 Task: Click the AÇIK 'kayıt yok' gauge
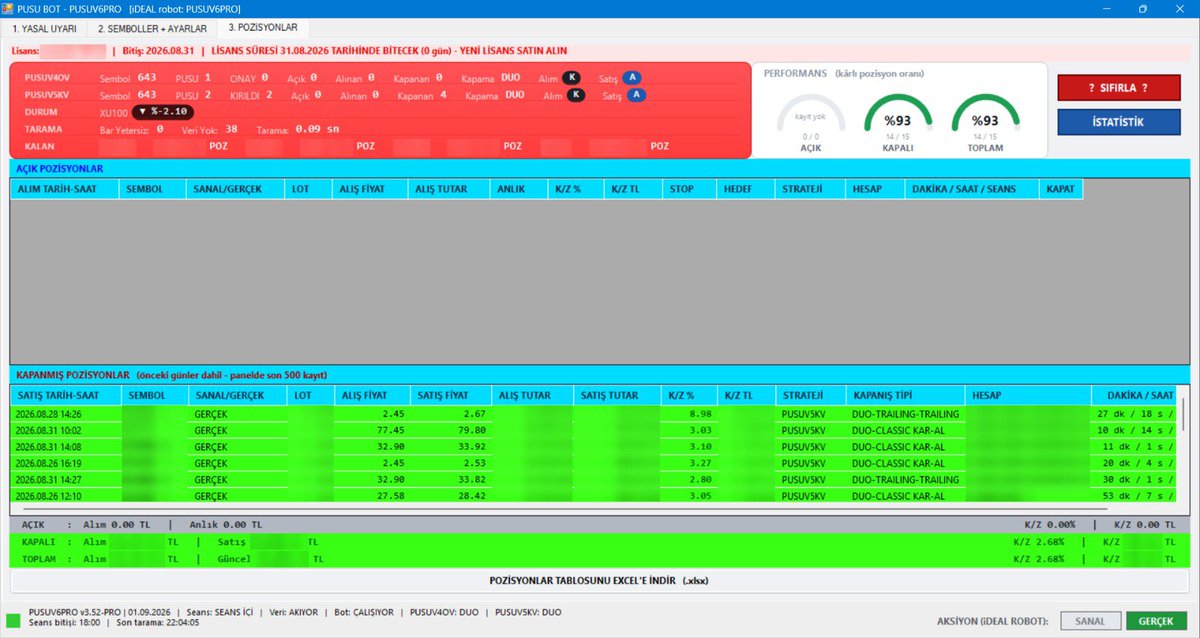coord(811,121)
